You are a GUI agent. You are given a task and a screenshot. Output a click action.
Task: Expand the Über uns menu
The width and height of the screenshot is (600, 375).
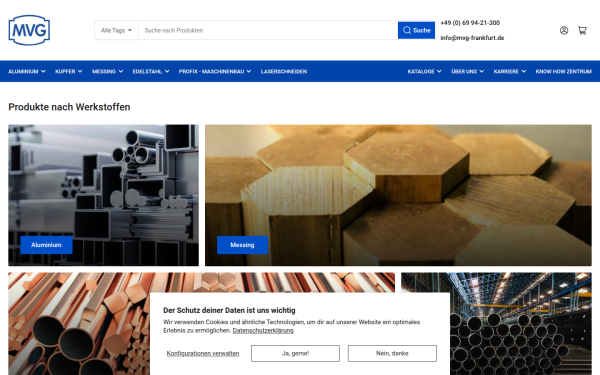(x=467, y=71)
